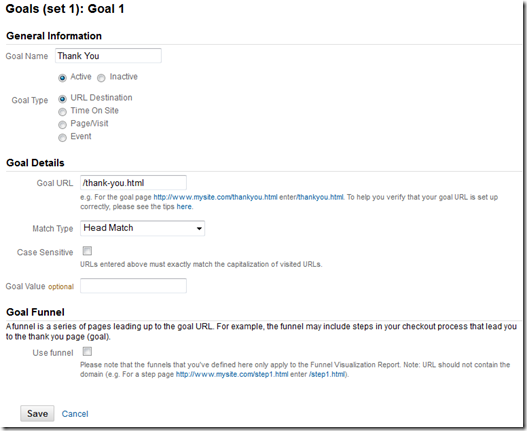
Task: Open the mysite.com/thankyou.html example link
Action: pyautogui.click(x=215, y=197)
